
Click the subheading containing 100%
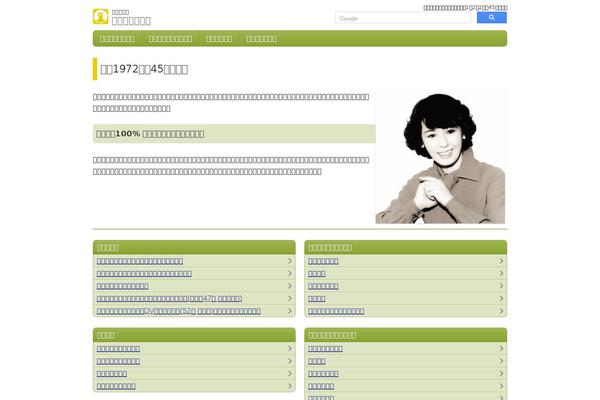pyautogui.click(x=150, y=134)
